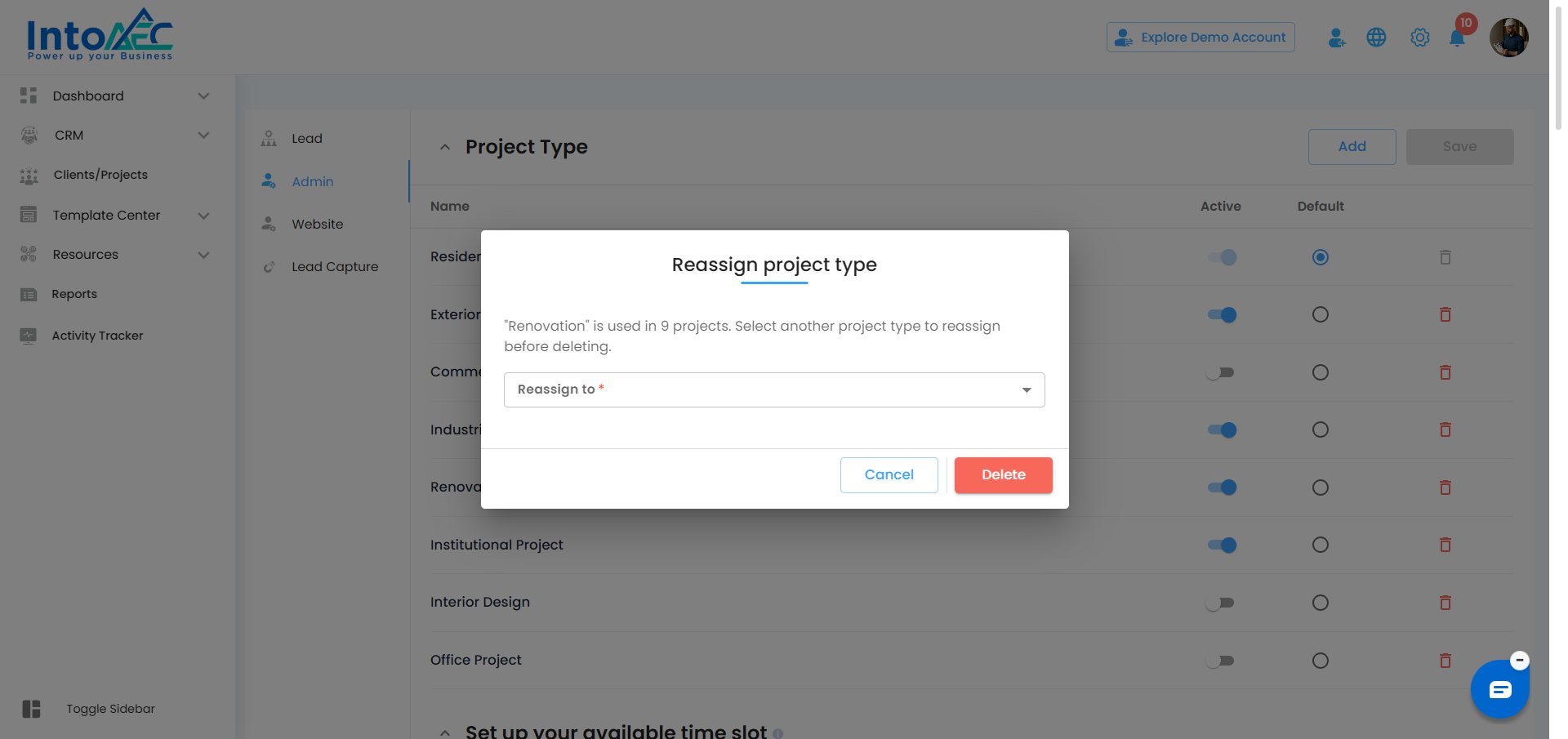Screen dimensions: 1568x739
Task: Click the globe language icon
Action: (x=1376, y=38)
